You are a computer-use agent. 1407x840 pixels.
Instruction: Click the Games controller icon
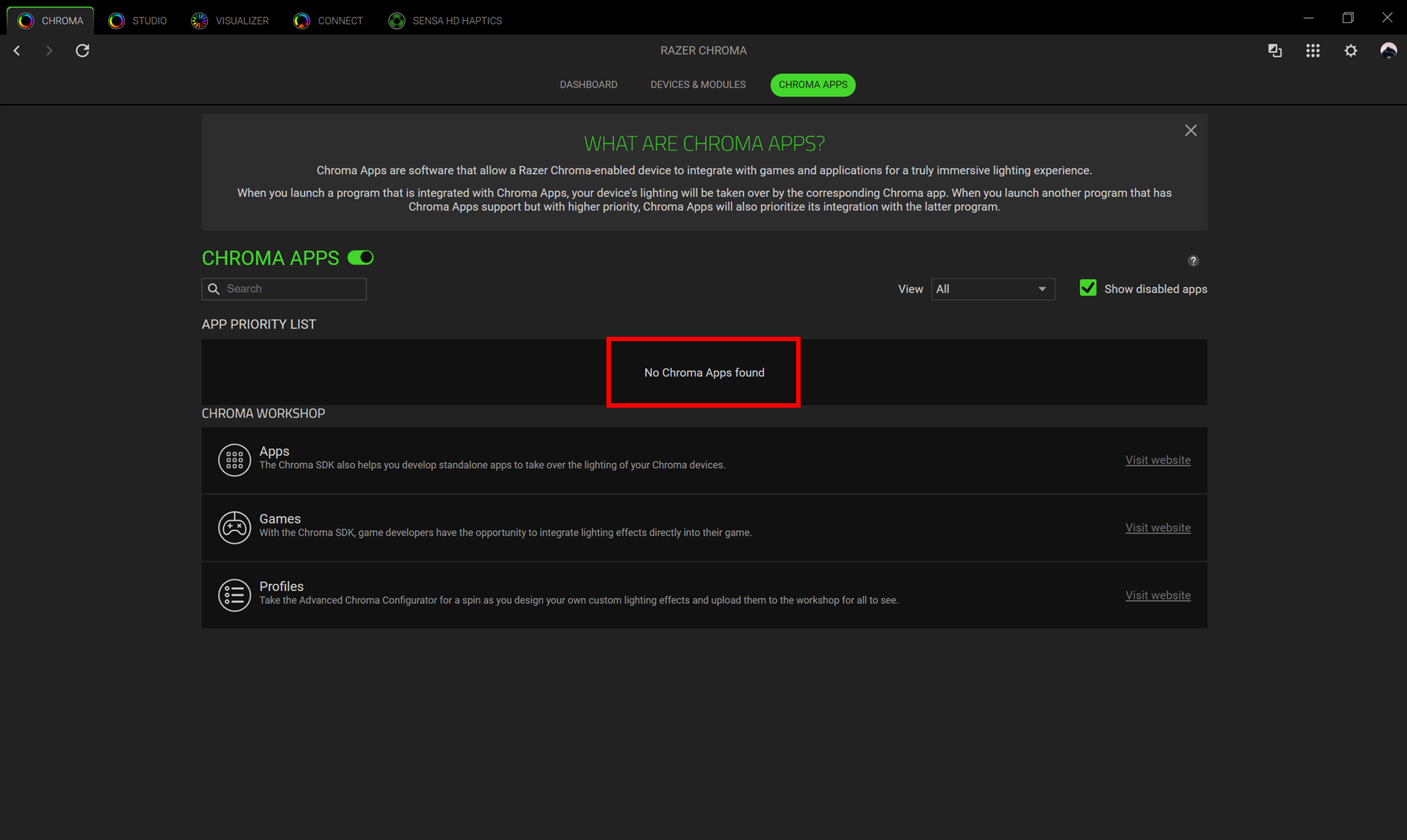tap(234, 527)
